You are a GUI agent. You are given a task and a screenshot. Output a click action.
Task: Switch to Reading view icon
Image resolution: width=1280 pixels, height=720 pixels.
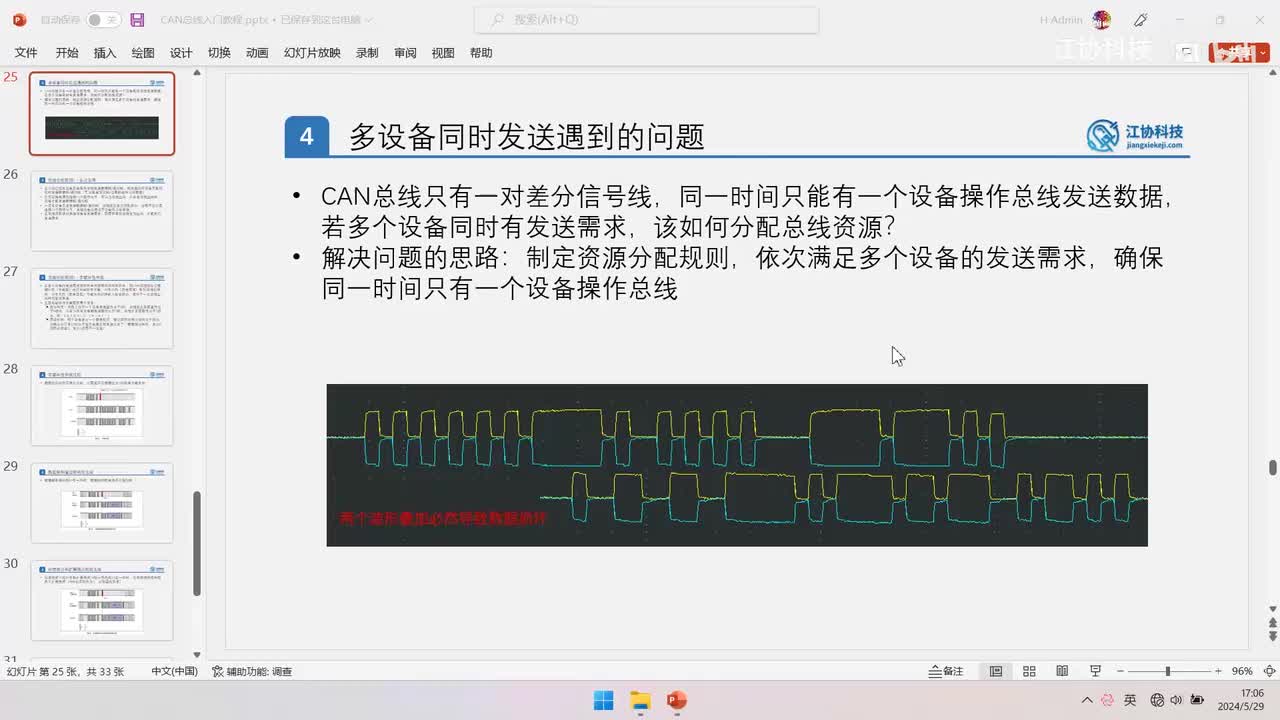[1062, 671]
